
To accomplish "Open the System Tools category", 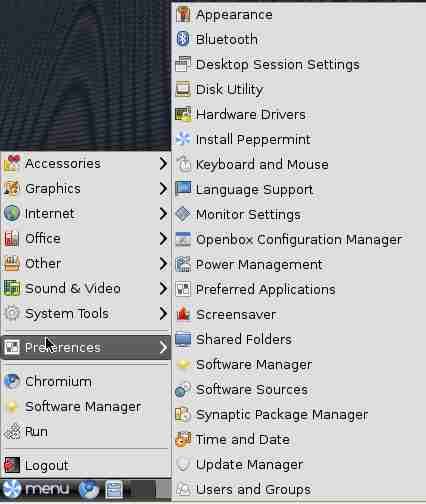I will [x=86, y=313].
